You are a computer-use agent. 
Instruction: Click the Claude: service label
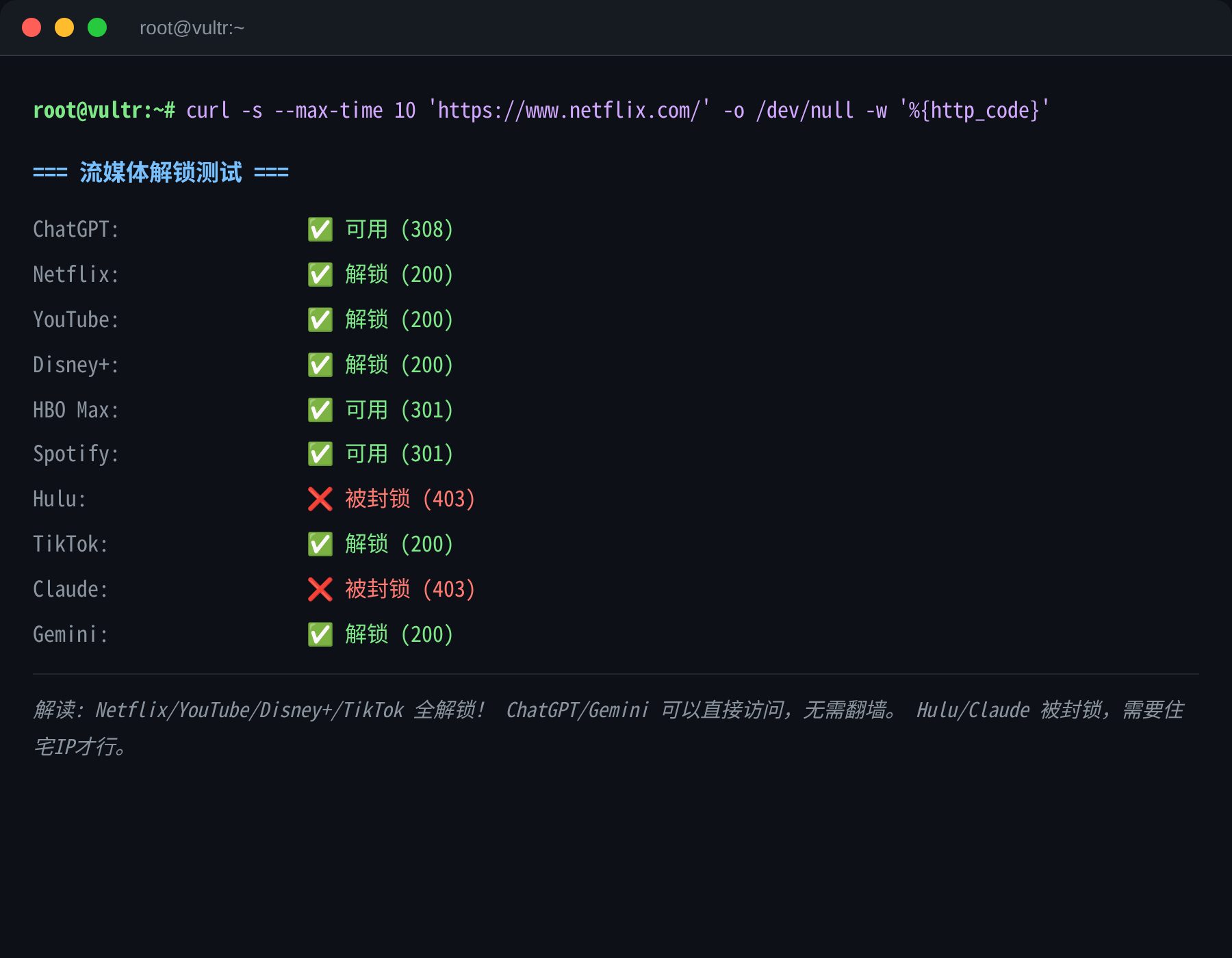pyautogui.click(x=71, y=589)
